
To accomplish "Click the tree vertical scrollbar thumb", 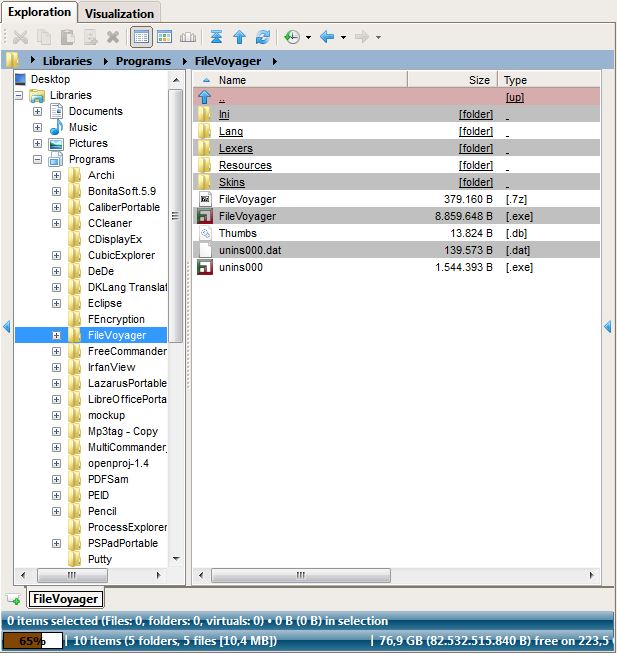I will tap(176, 216).
